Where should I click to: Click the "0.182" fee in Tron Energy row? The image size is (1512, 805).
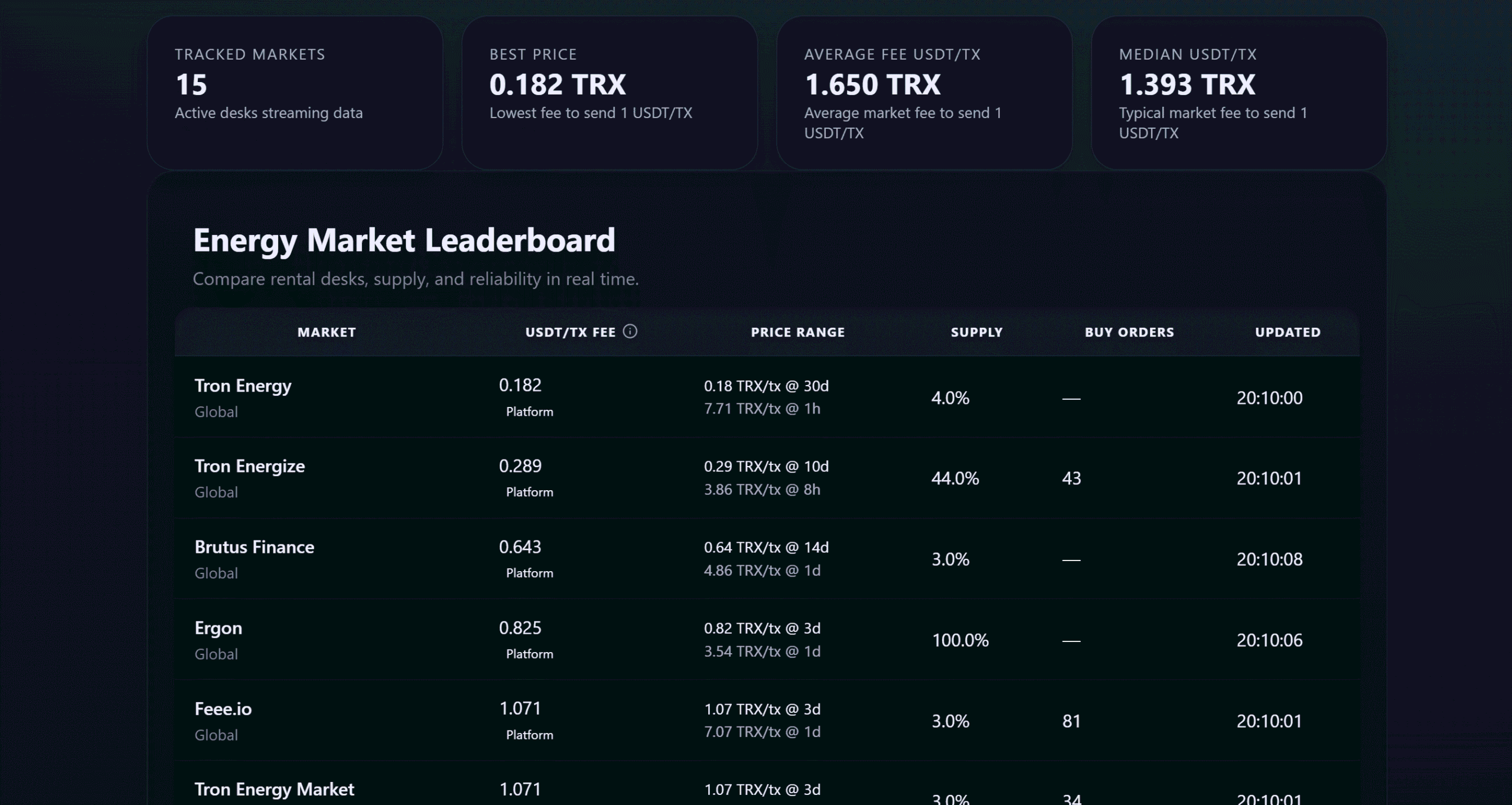pos(520,385)
